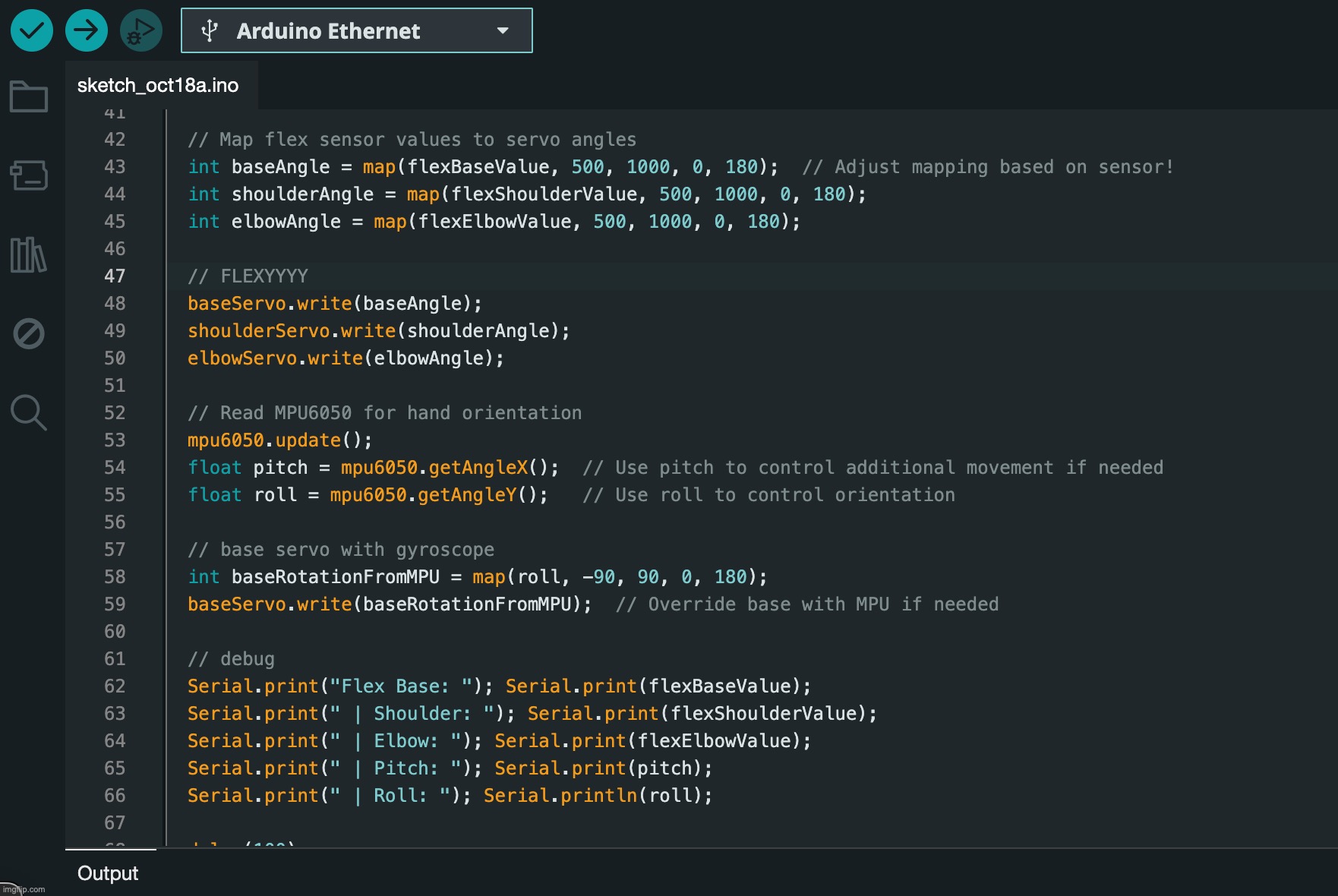This screenshot has width=1338, height=896.
Task: Click '// Map flex sensor values to servo angles'
Action: coord(412,140)
